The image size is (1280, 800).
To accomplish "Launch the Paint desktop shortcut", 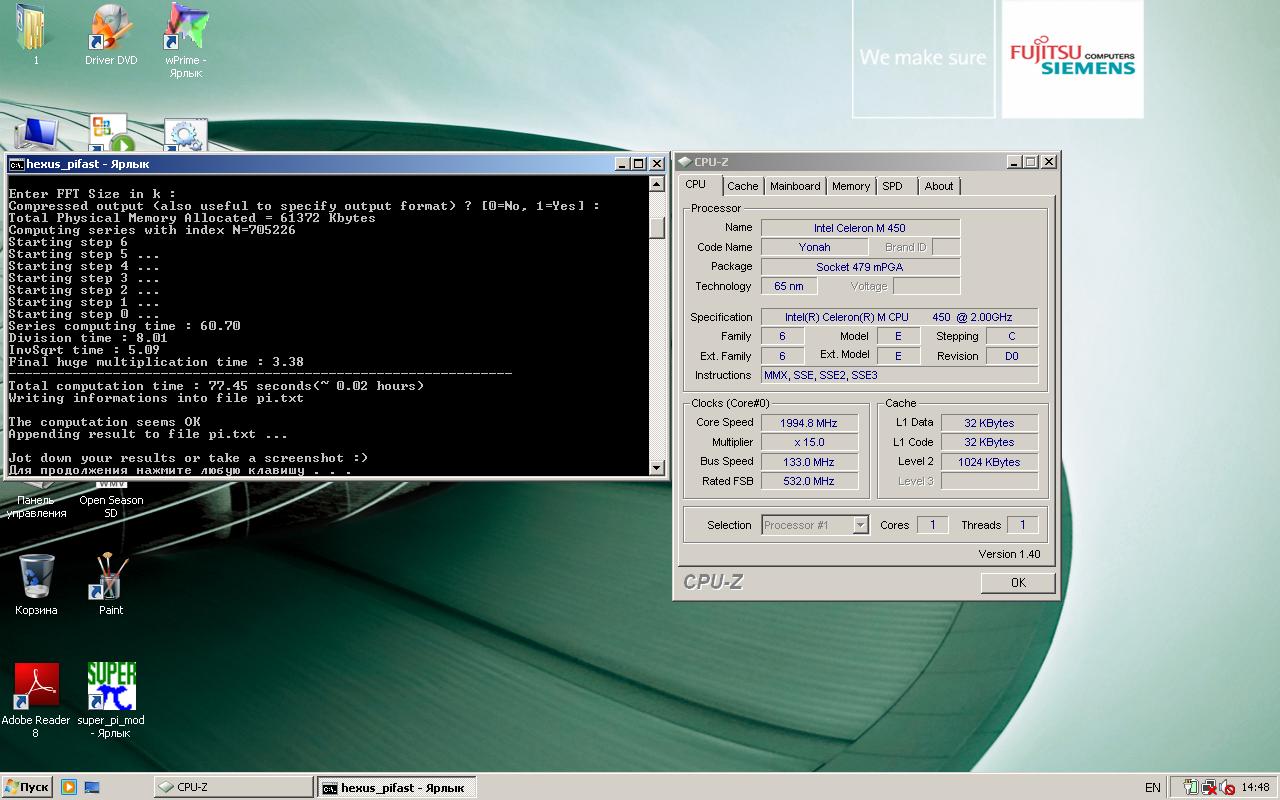I will (x=111, y=577).
